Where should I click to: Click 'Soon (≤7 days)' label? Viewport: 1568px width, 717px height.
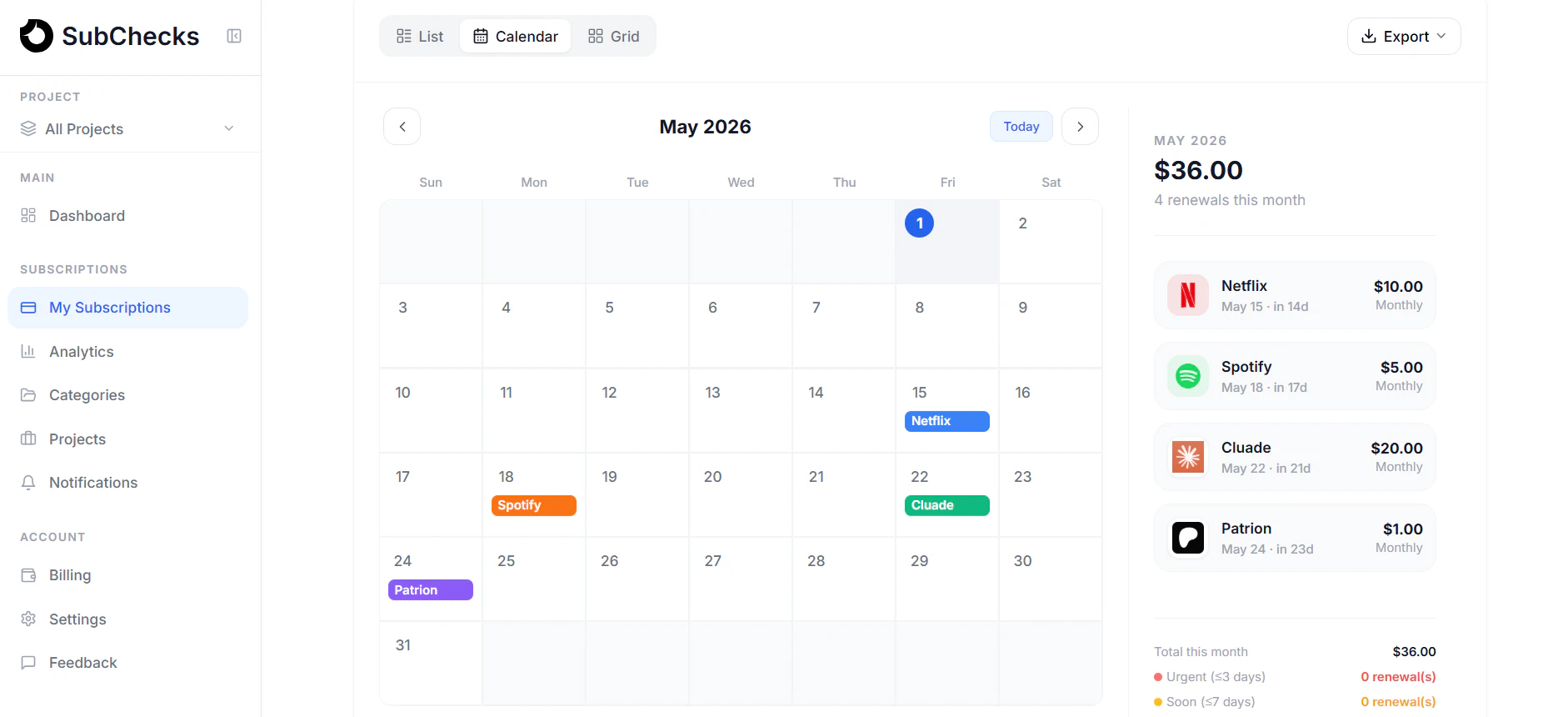(x=1211, y=702)
